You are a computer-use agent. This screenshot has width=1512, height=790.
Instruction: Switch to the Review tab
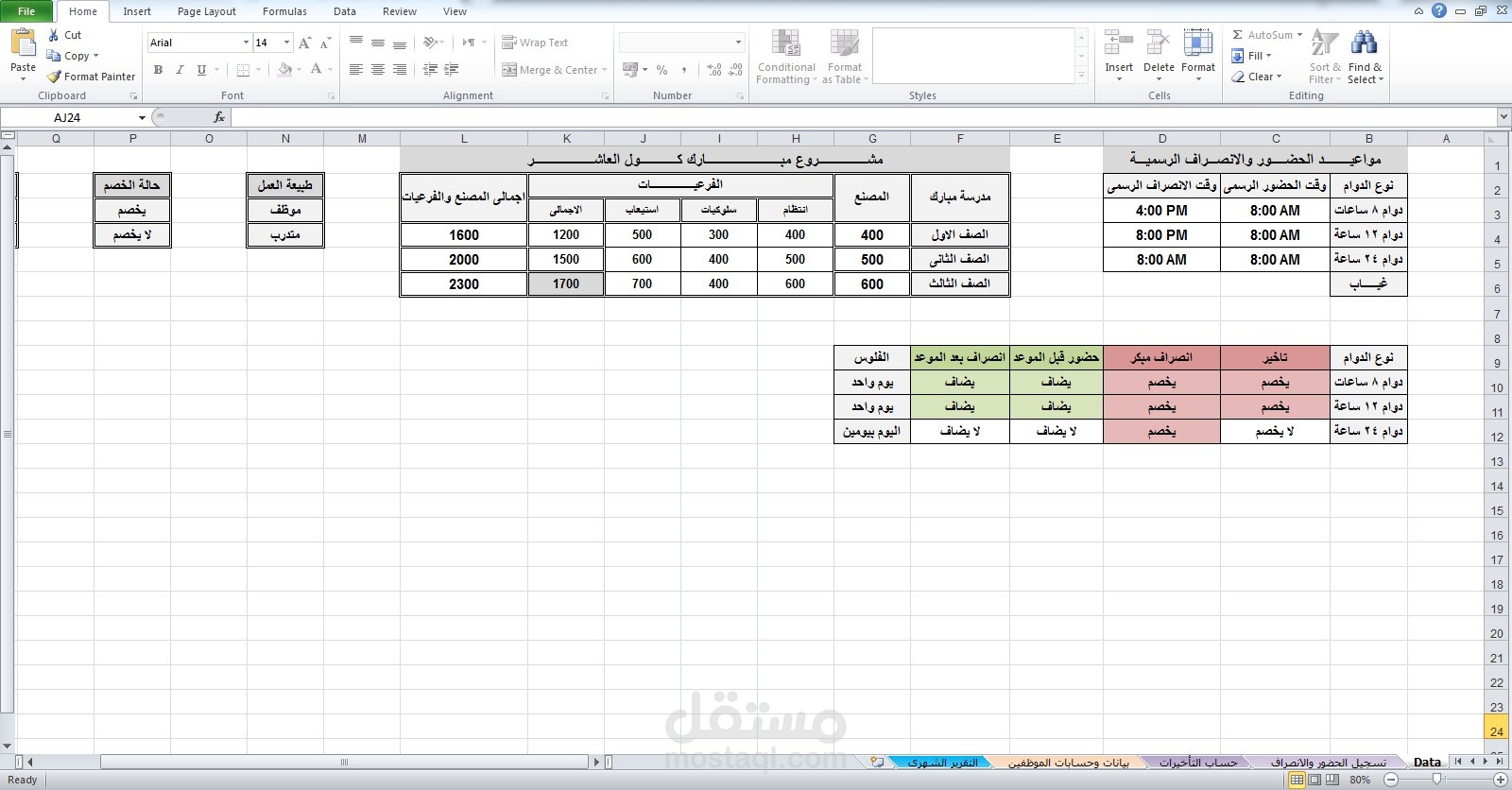tap(400, 11)
